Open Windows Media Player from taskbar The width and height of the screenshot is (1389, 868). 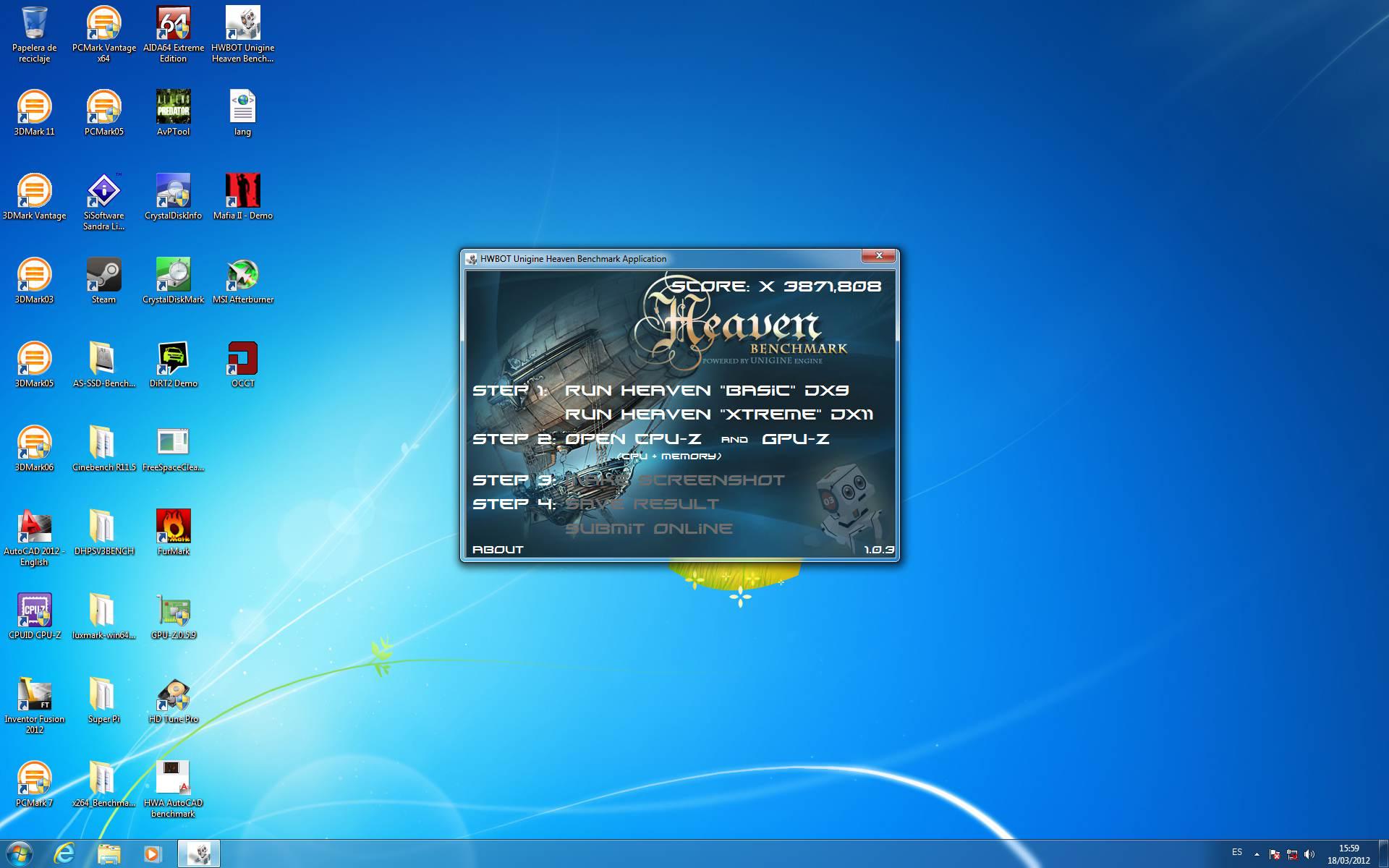click(x=153, y=854)
